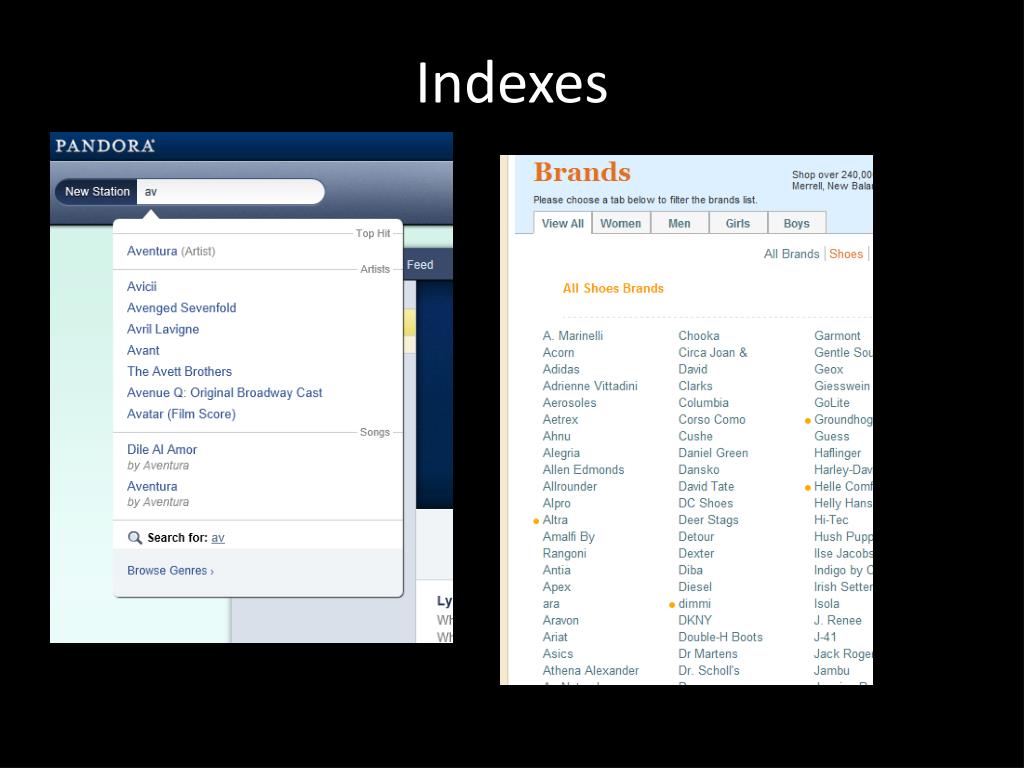
Task: Open the ara brand link
Action: pos(551,603)
